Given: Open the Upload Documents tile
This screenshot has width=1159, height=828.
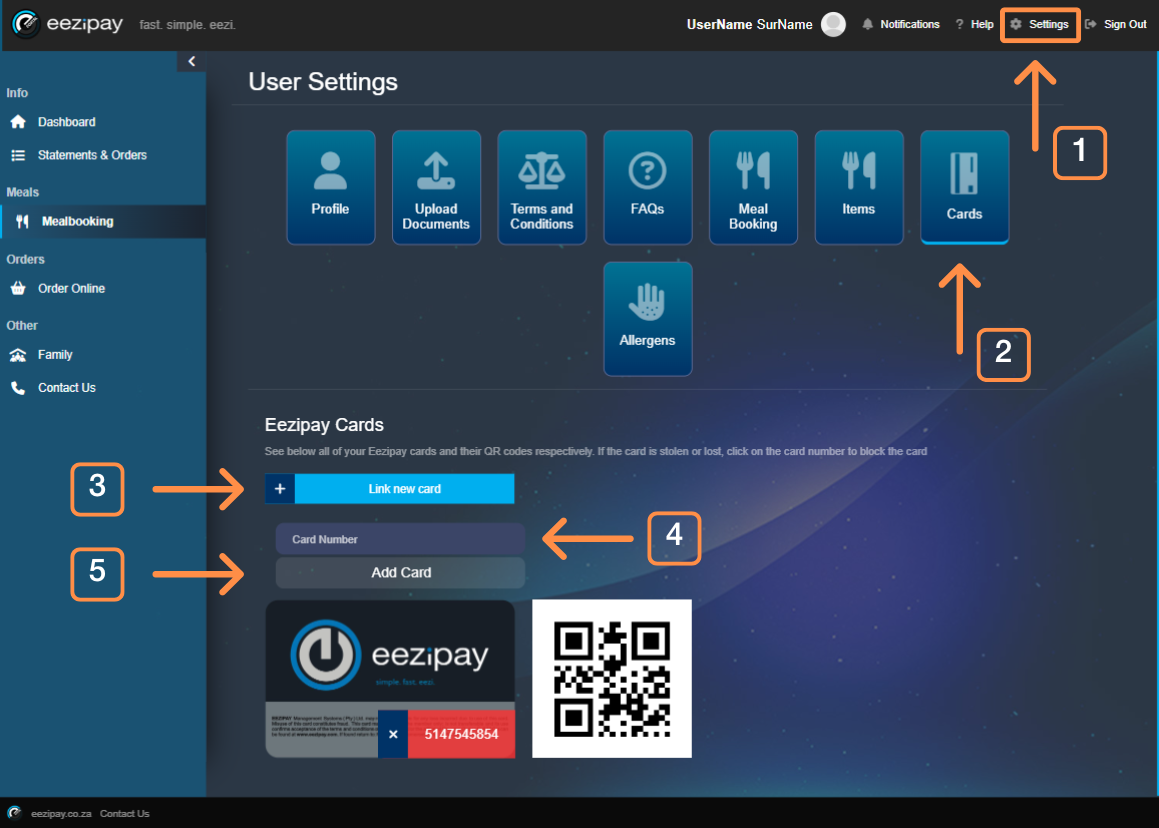Looking at the screenshot, I should tap(436, 187).
